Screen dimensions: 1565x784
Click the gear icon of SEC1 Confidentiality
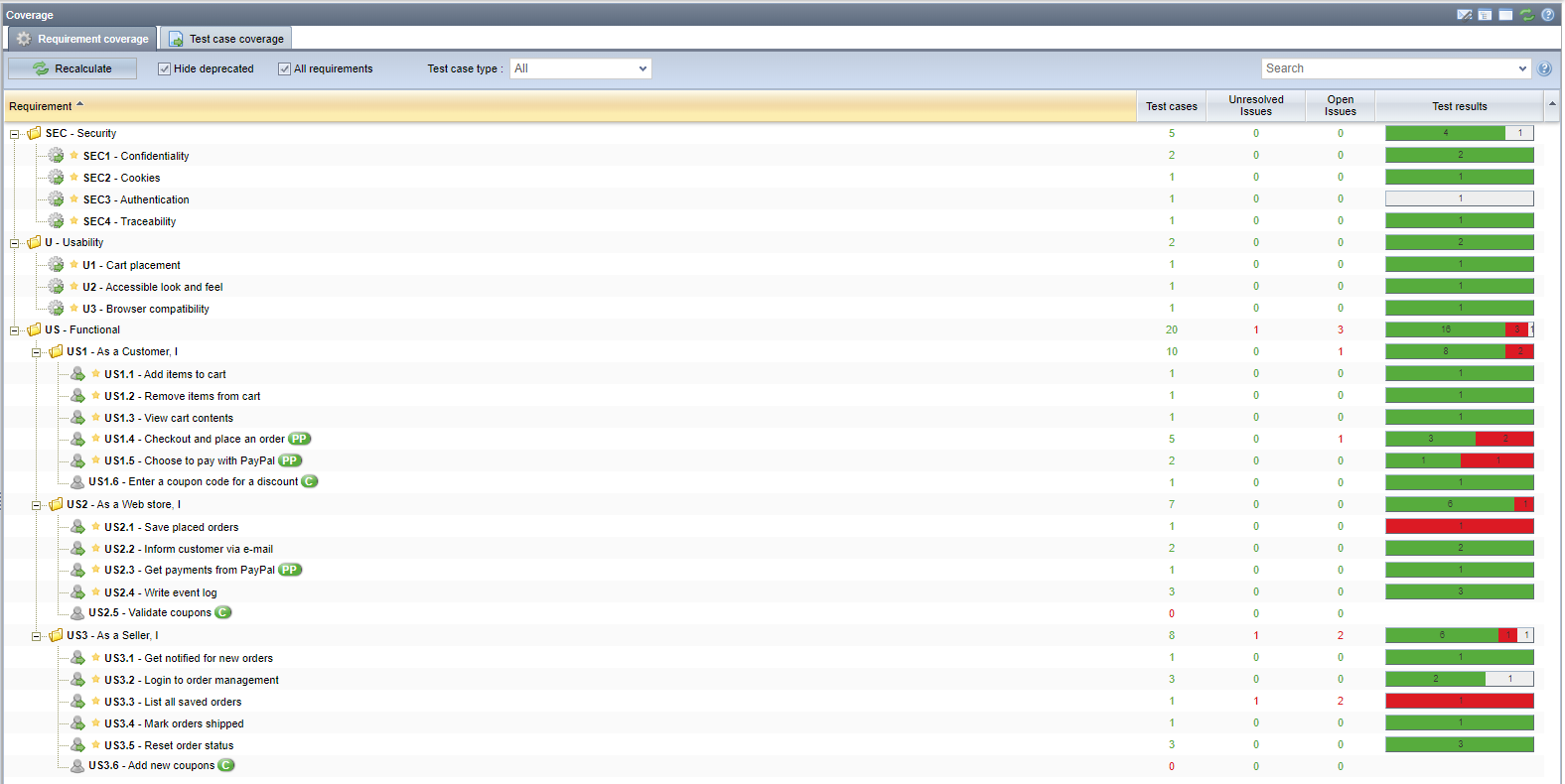pyautogui.click(x=56, y=155)
